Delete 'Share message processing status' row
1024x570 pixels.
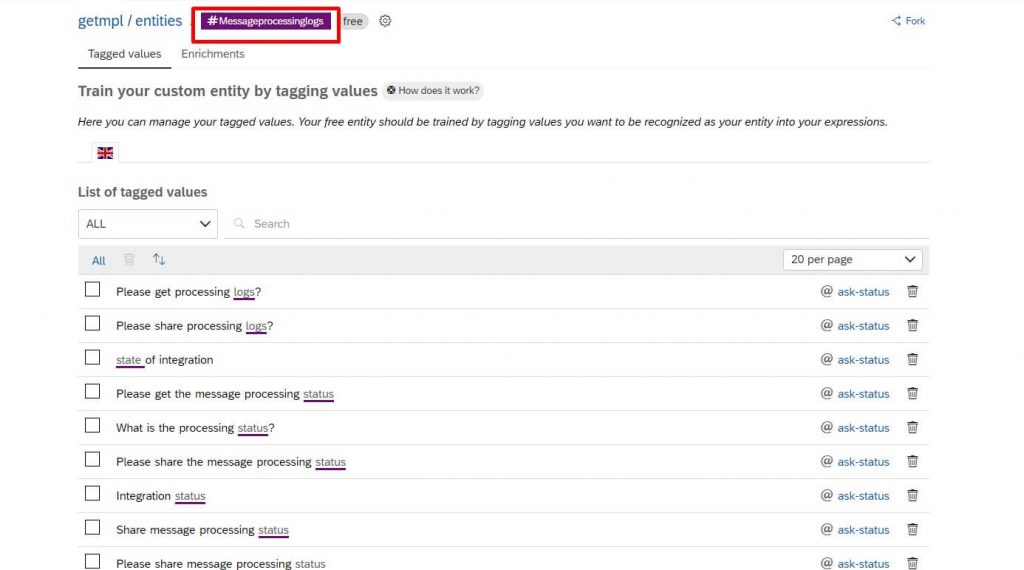[x=912, y=529]
